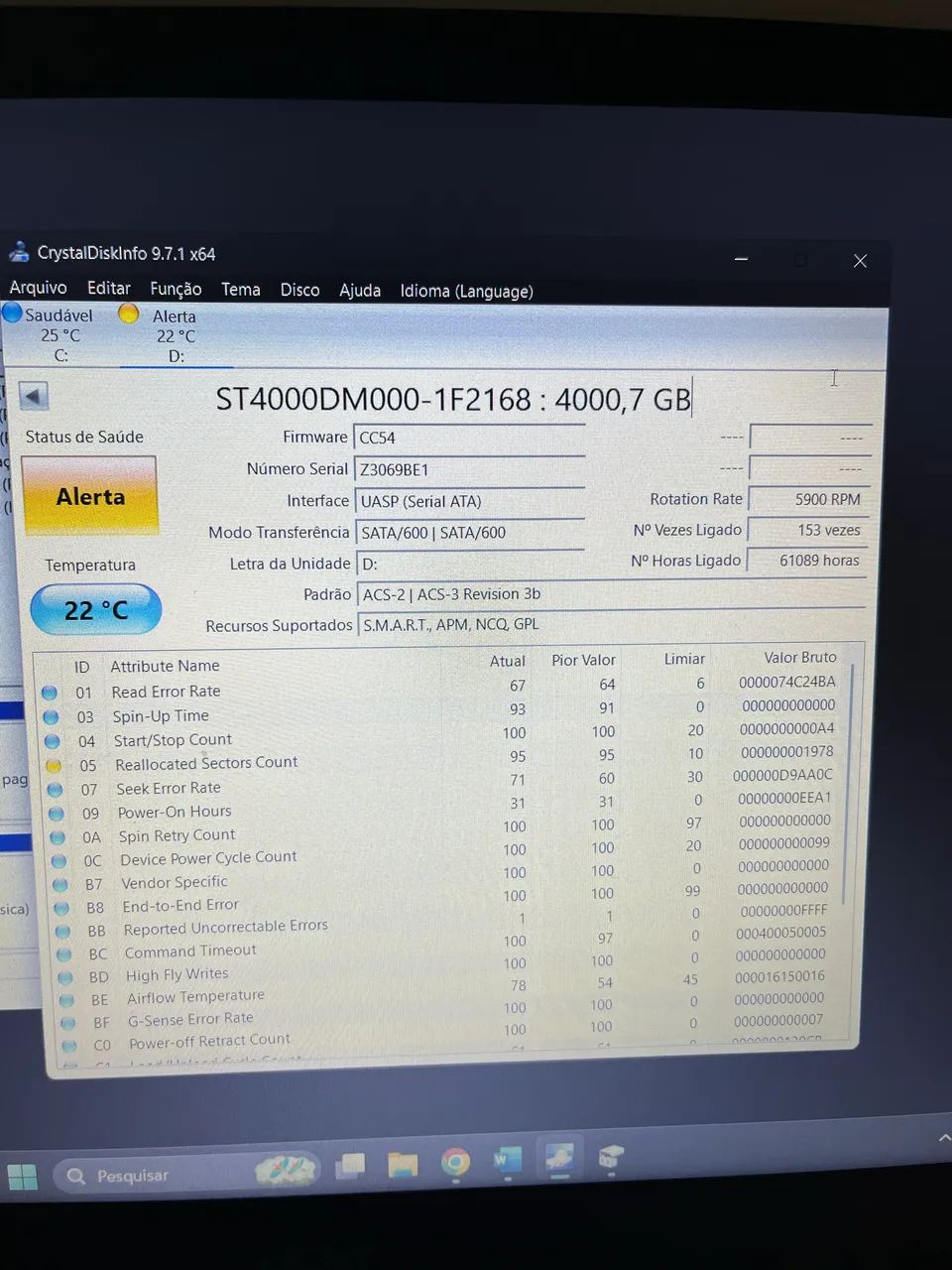Click the status dot for High Fly Writes
This screenshot has width=952, height=1270.
click(x=65, y=977)
